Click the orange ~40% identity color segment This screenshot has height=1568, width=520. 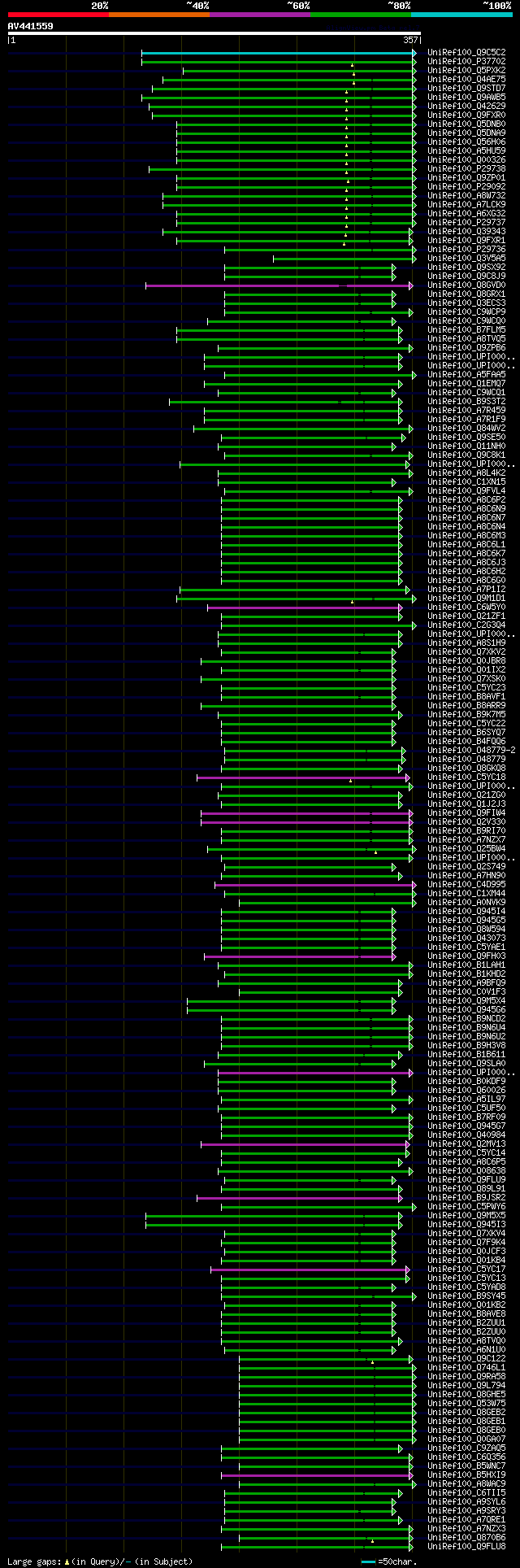pos(158,14)
